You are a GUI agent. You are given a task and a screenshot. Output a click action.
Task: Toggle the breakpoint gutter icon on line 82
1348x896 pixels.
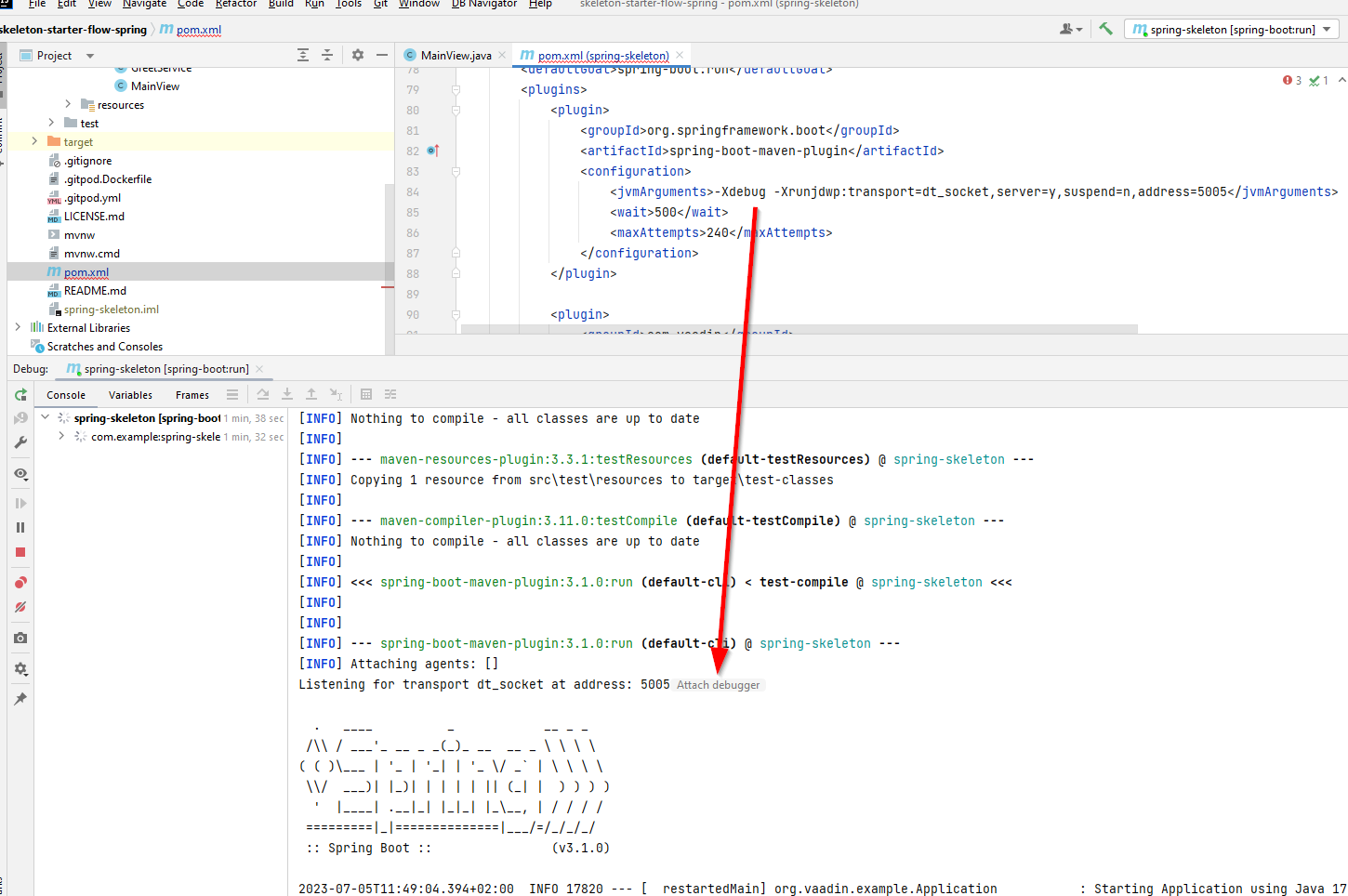[x=432, y=151]
